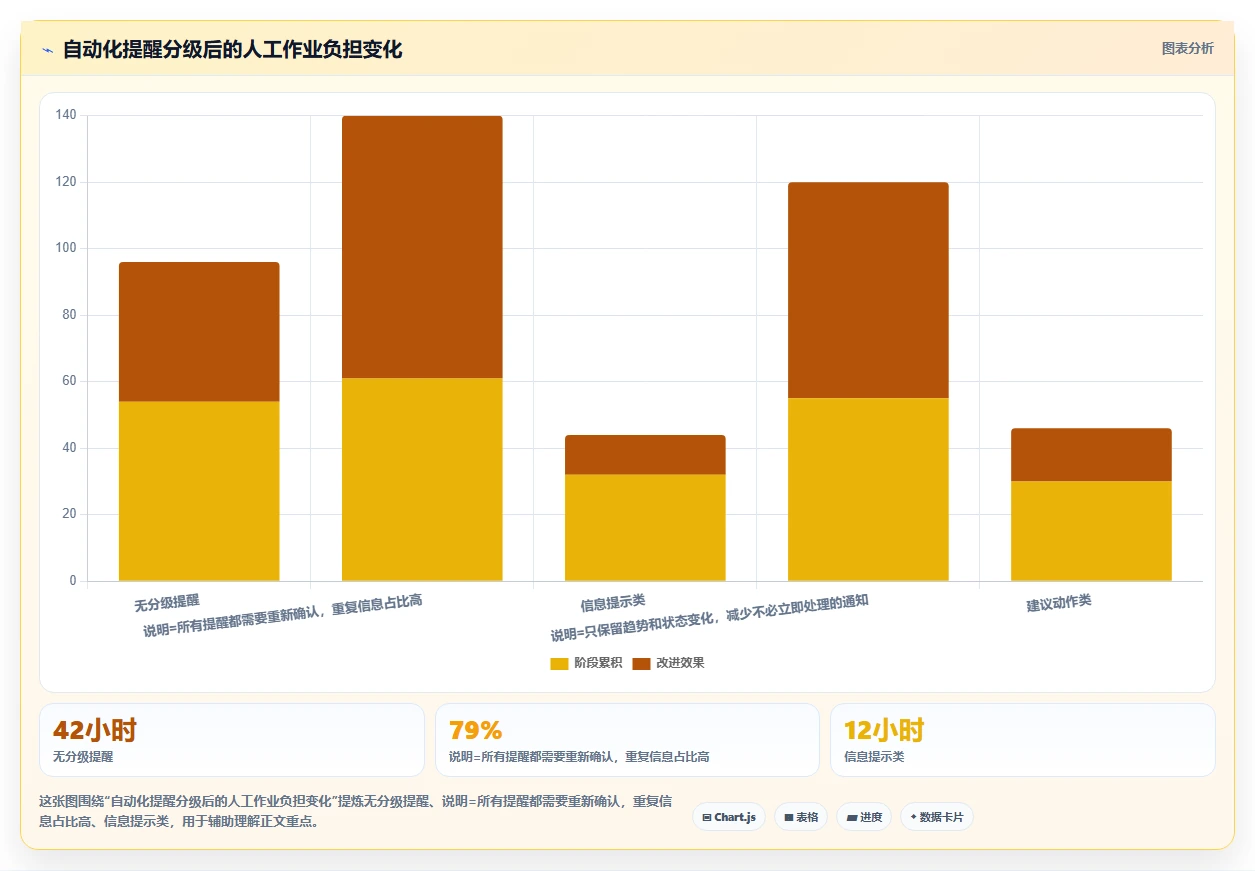Viewport: 1255px width, 871px height.
Task: Click the y-axis value 120
Action: 66,182
